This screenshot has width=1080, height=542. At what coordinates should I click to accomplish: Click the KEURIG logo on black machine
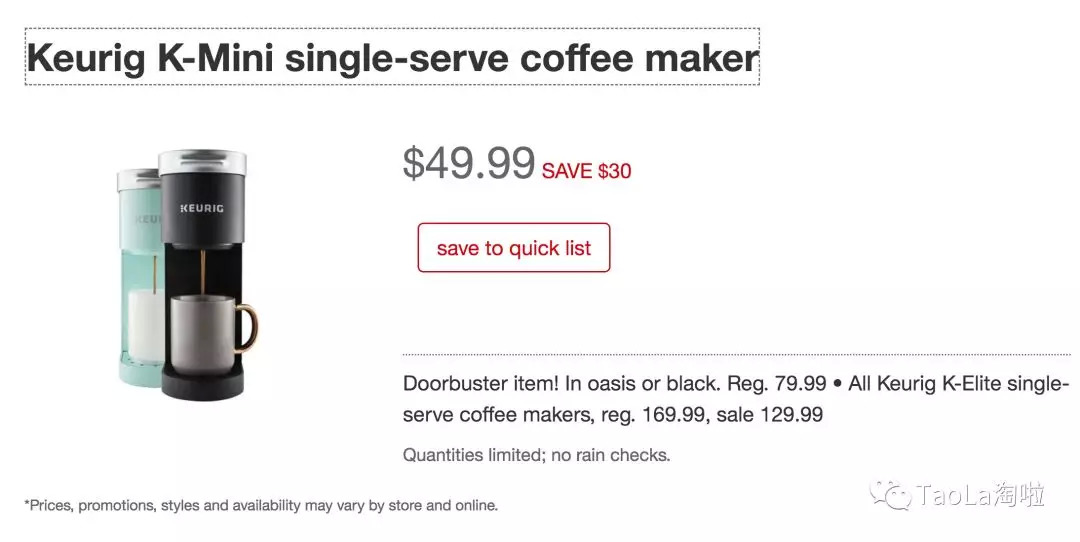coord(201,209)
